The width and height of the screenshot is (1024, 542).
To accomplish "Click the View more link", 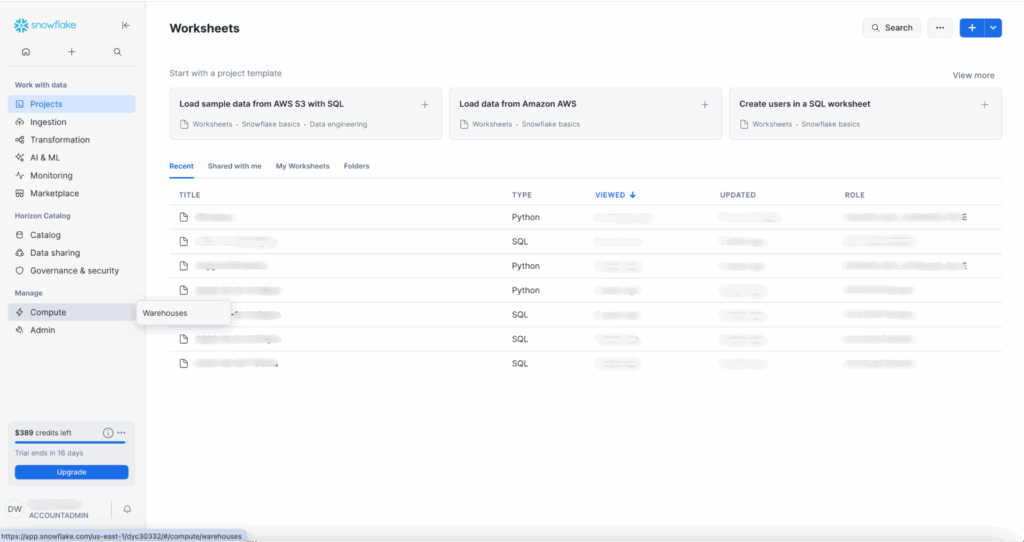I will pyautogui.click(x=973, y=75).
